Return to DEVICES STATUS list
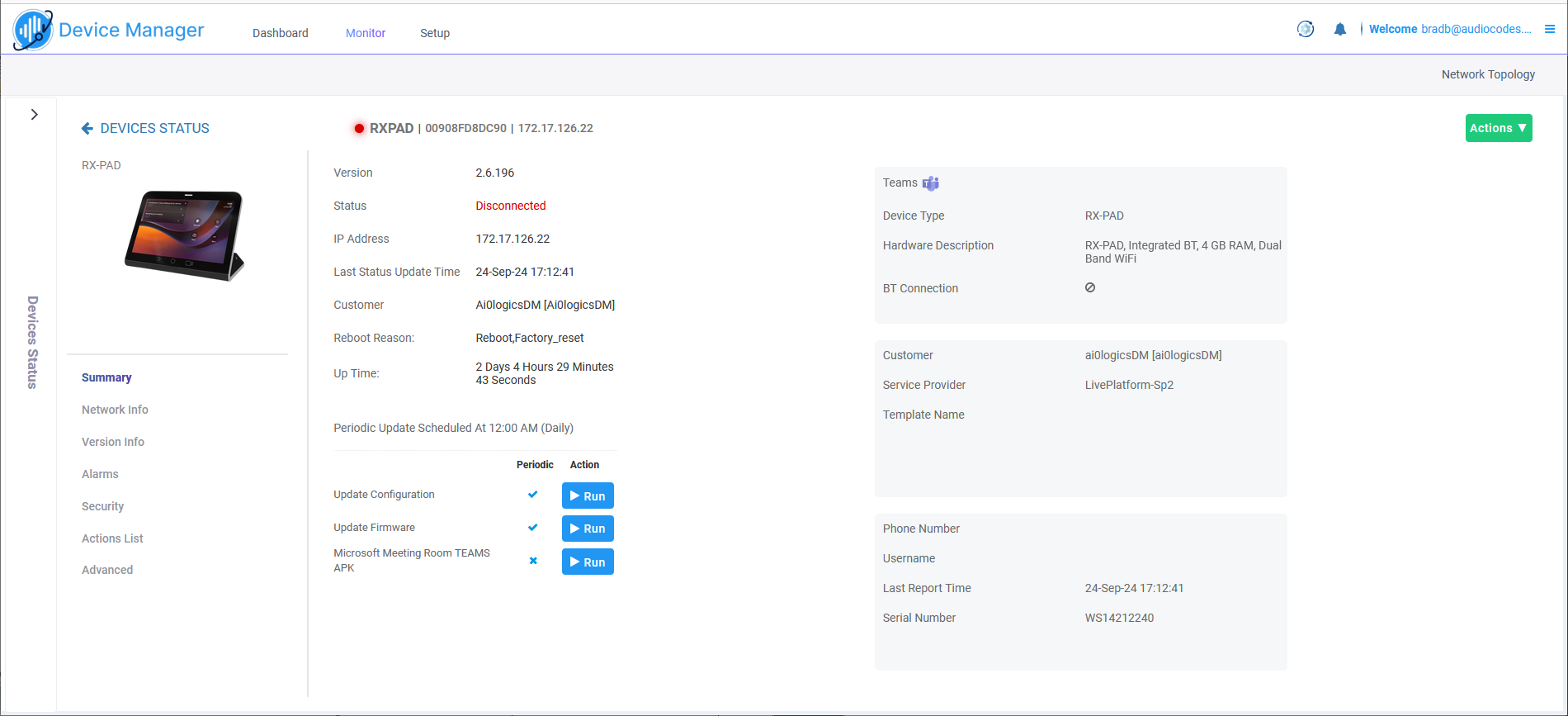The image size is (1568, 716). coord(154,128)
